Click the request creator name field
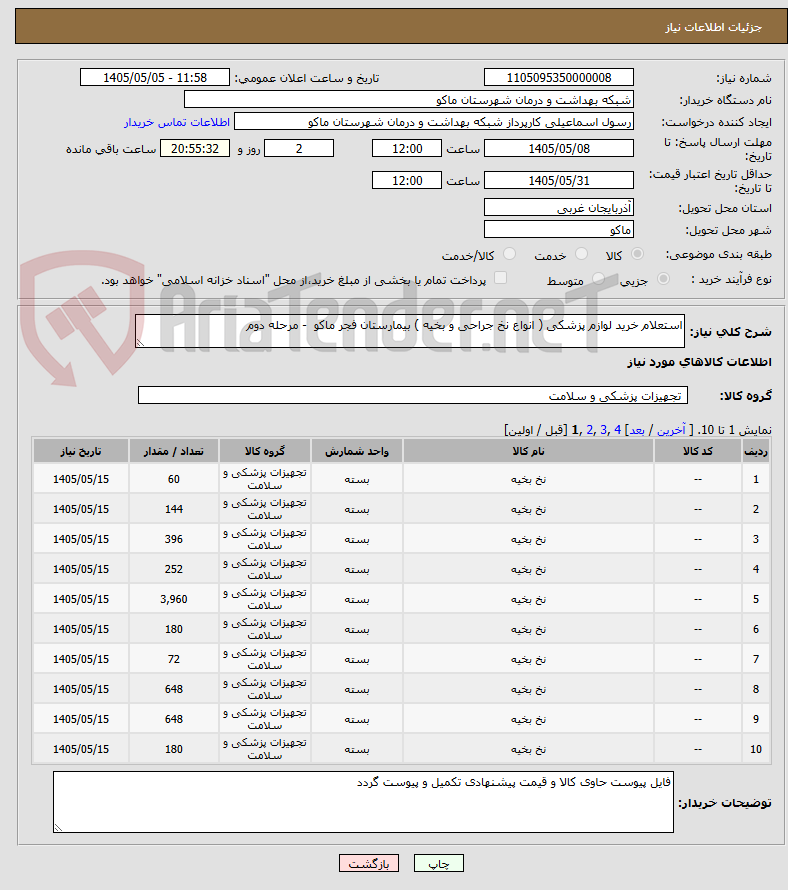This screenshot has width=788, height=890. [434, 121]
